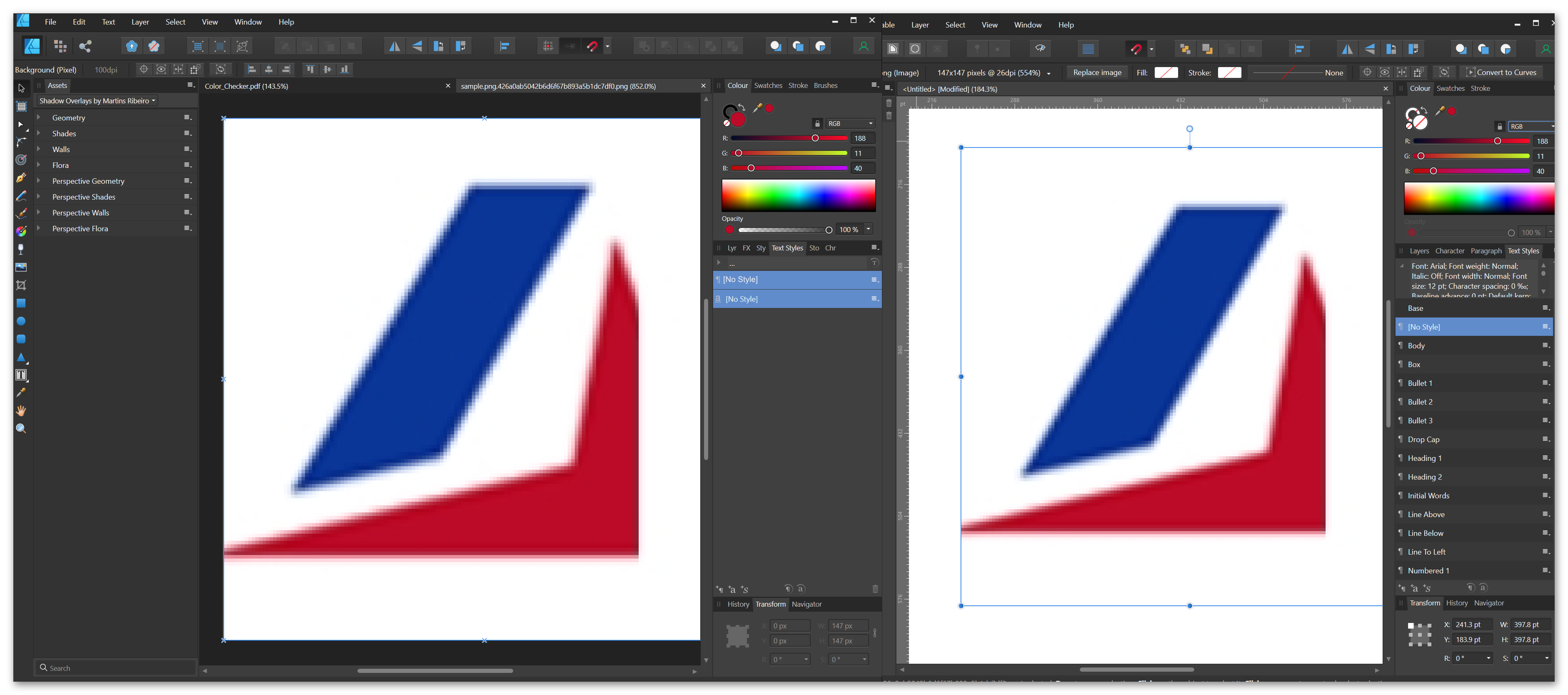The width and height of the screenshot is (1568, 695).
Task: Open RGB colour model dropdown in left panel
Action: click(x=850, y=124)
